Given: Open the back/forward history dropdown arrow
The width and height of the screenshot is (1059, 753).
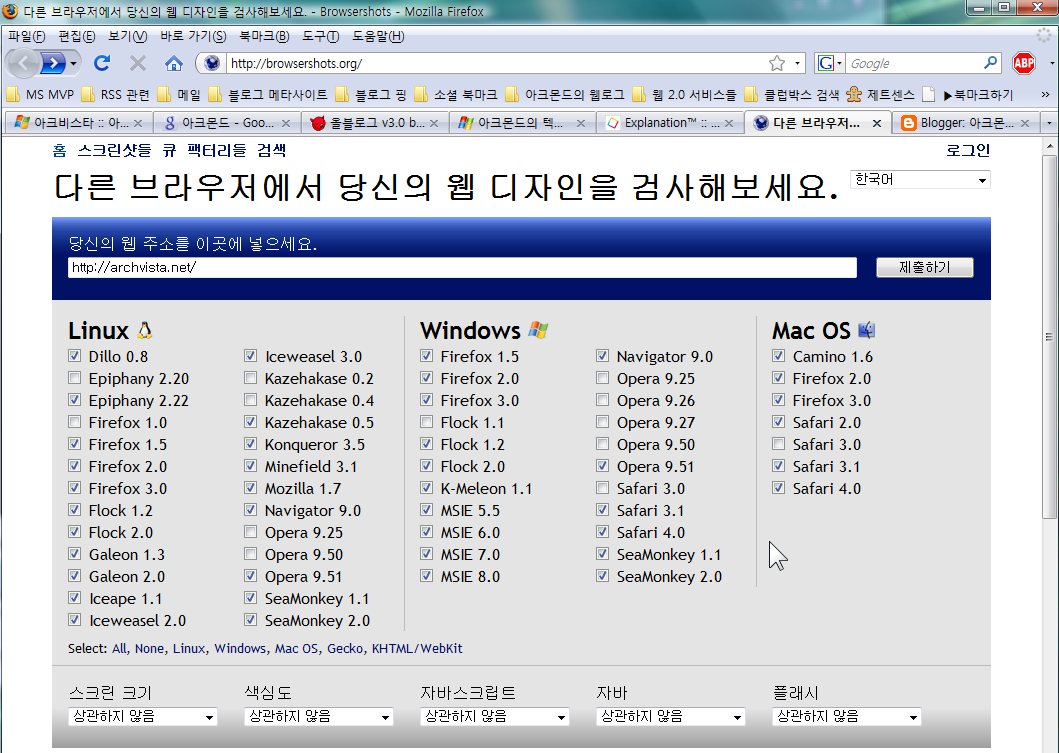Looking at the screenshot, I should pyautogui.click(x=74, y=64).
